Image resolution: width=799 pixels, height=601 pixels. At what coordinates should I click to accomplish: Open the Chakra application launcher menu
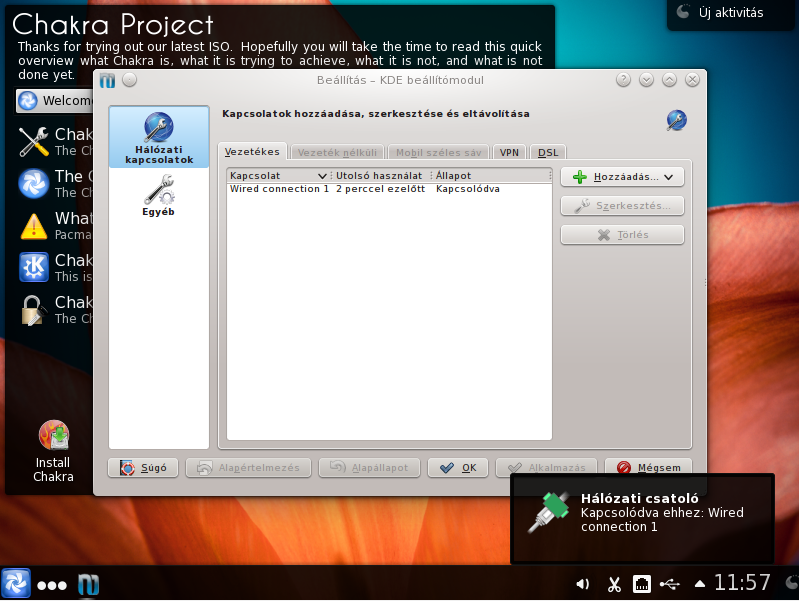pyautogui.click(x=16, y=584)
